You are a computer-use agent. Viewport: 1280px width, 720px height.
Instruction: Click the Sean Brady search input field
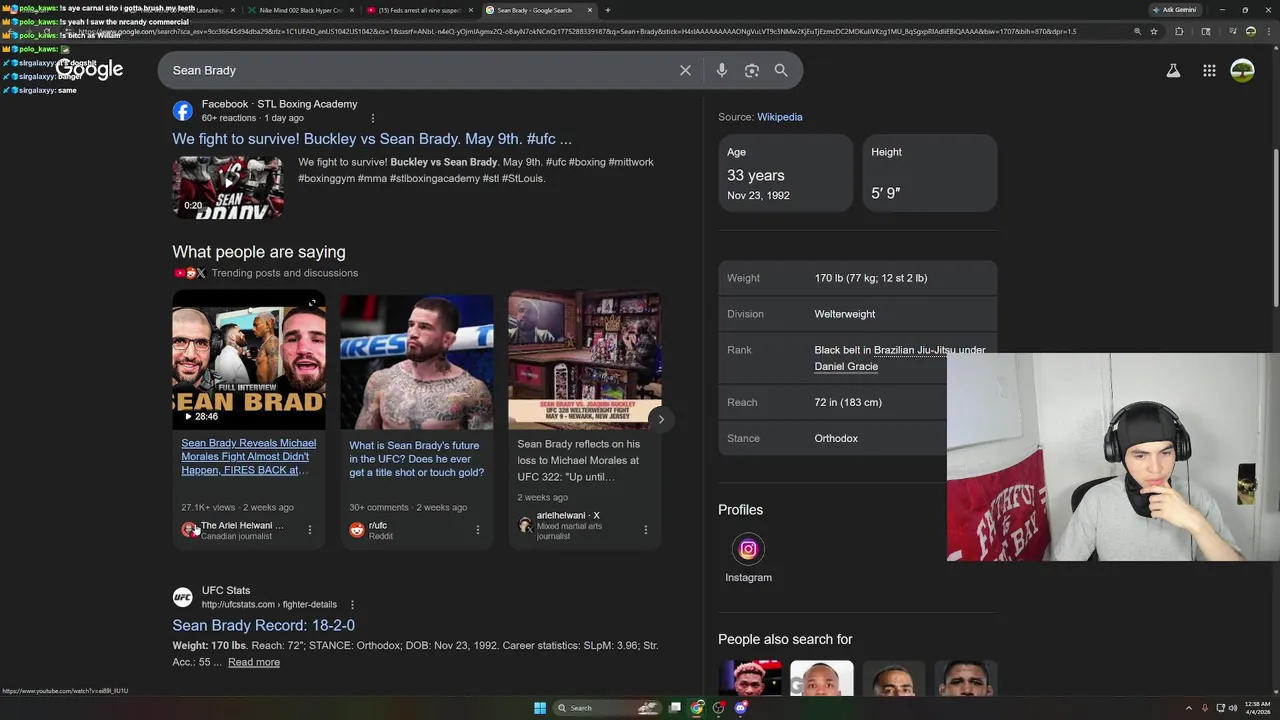(x=420, y=70)
